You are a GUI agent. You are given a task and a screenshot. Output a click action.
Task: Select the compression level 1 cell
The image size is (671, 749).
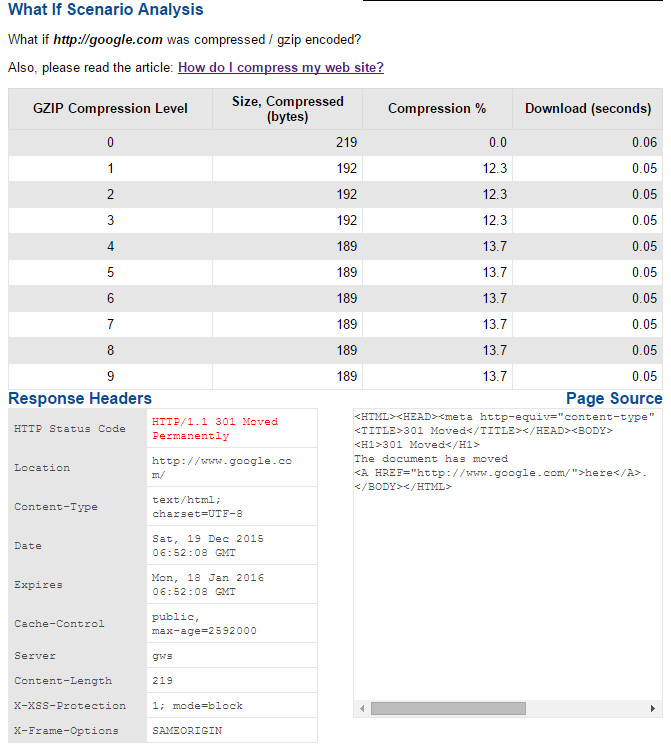(x=110, y=168)
